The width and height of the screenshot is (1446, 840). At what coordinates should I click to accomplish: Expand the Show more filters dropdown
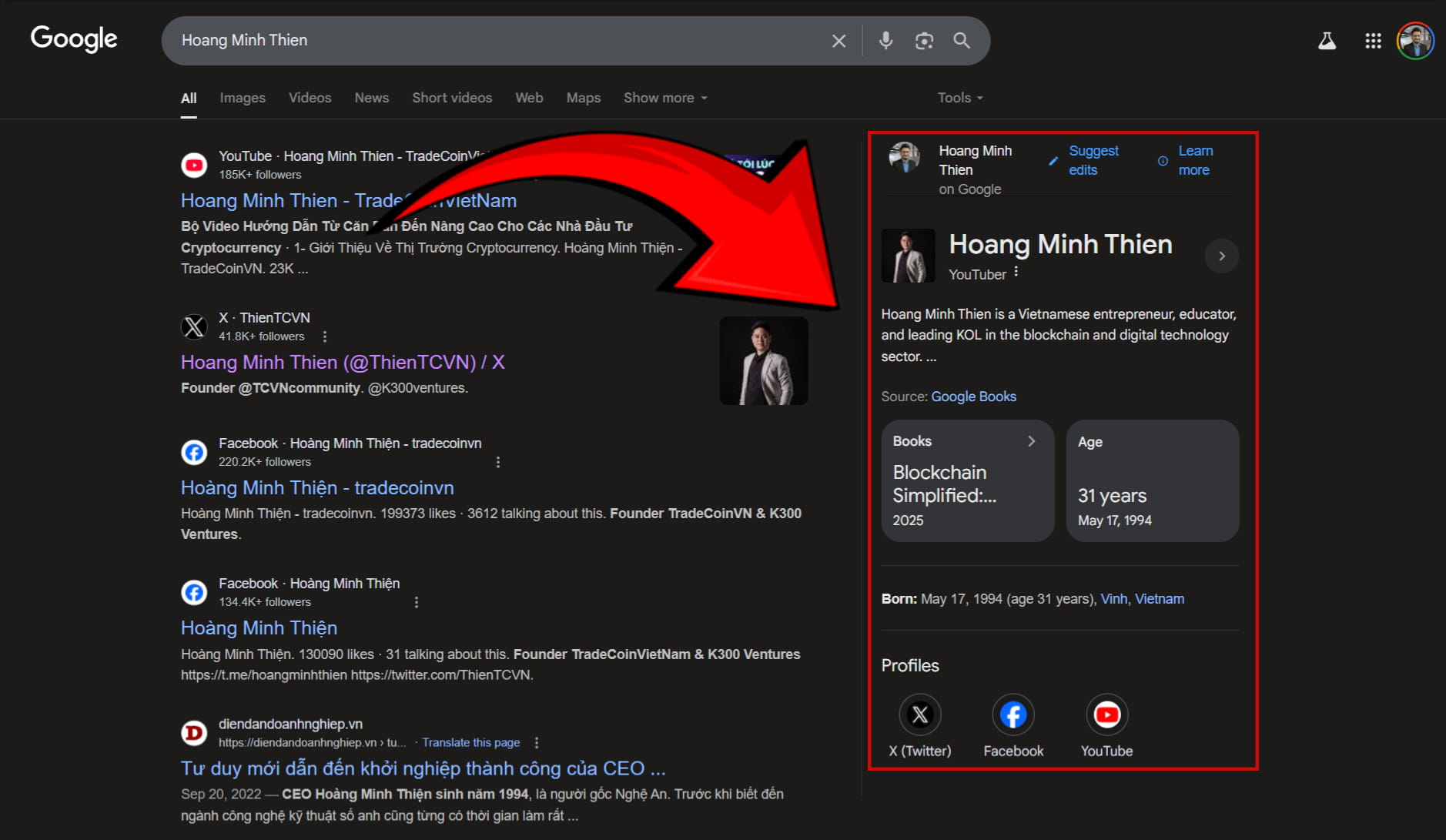(665, 98)
